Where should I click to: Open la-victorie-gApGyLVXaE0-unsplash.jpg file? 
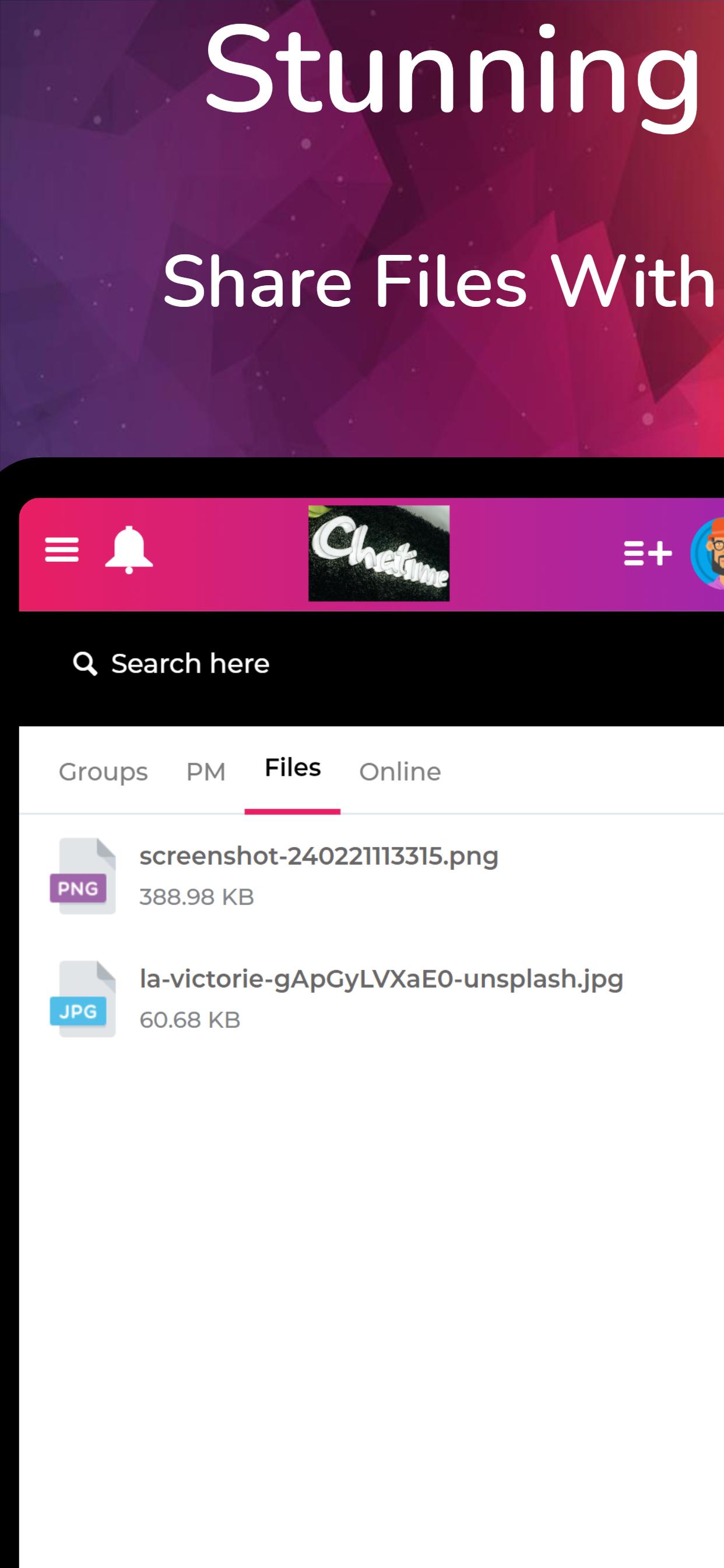(381, 979)
